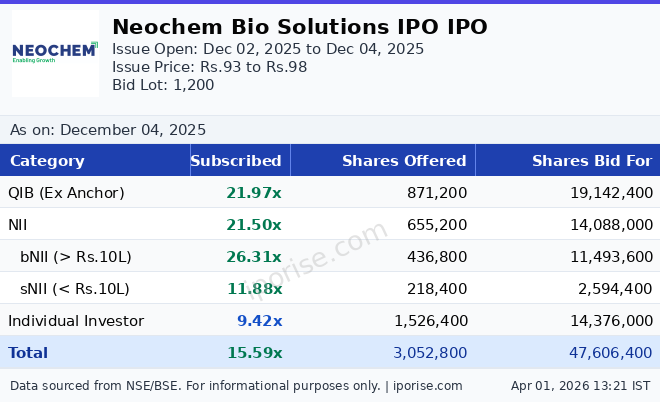660x402 pixels.
Task: Click the Category column header
Action: (47, 161)
